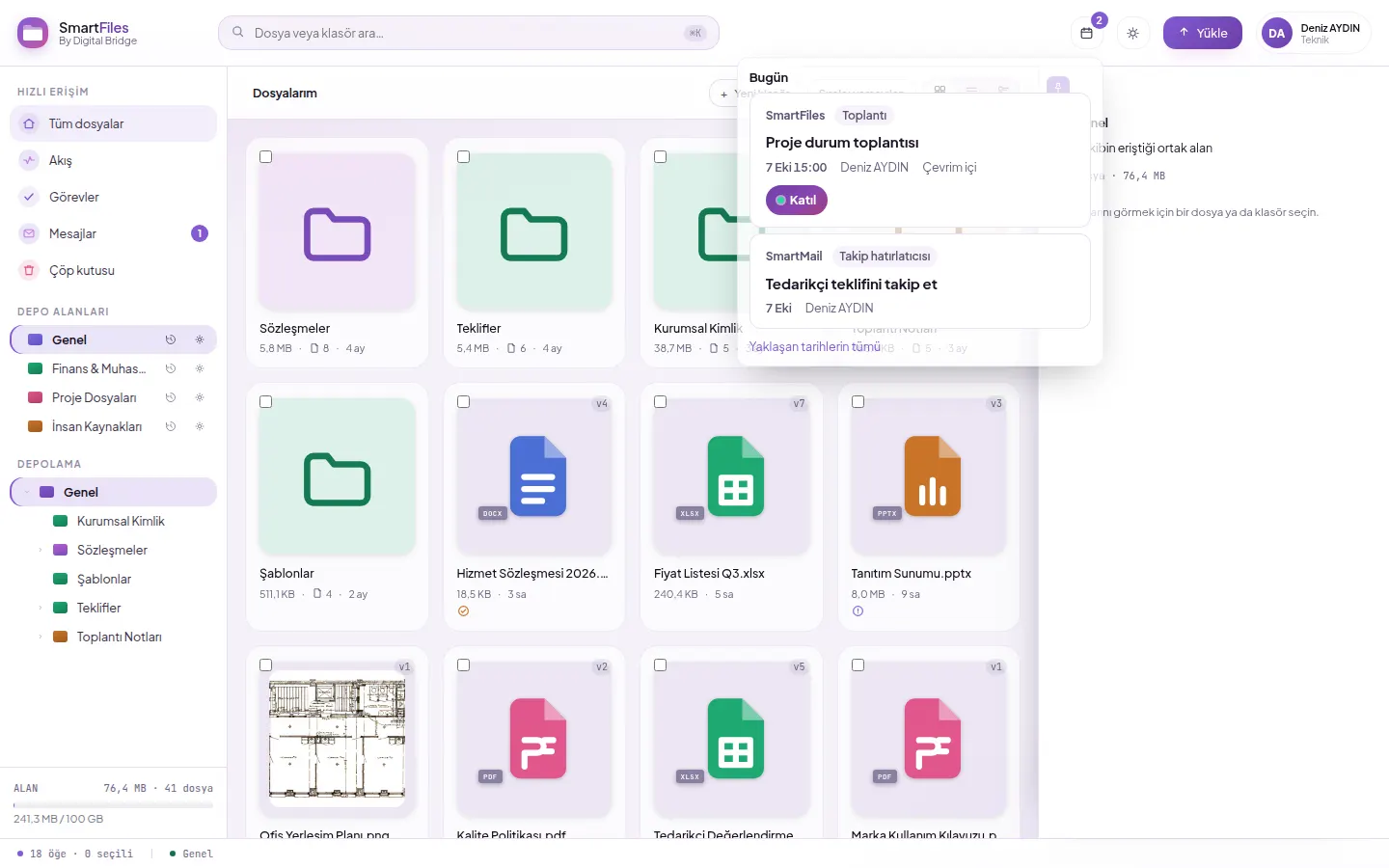Expand the Sözleşmeler tree folder

pos(41,550)
